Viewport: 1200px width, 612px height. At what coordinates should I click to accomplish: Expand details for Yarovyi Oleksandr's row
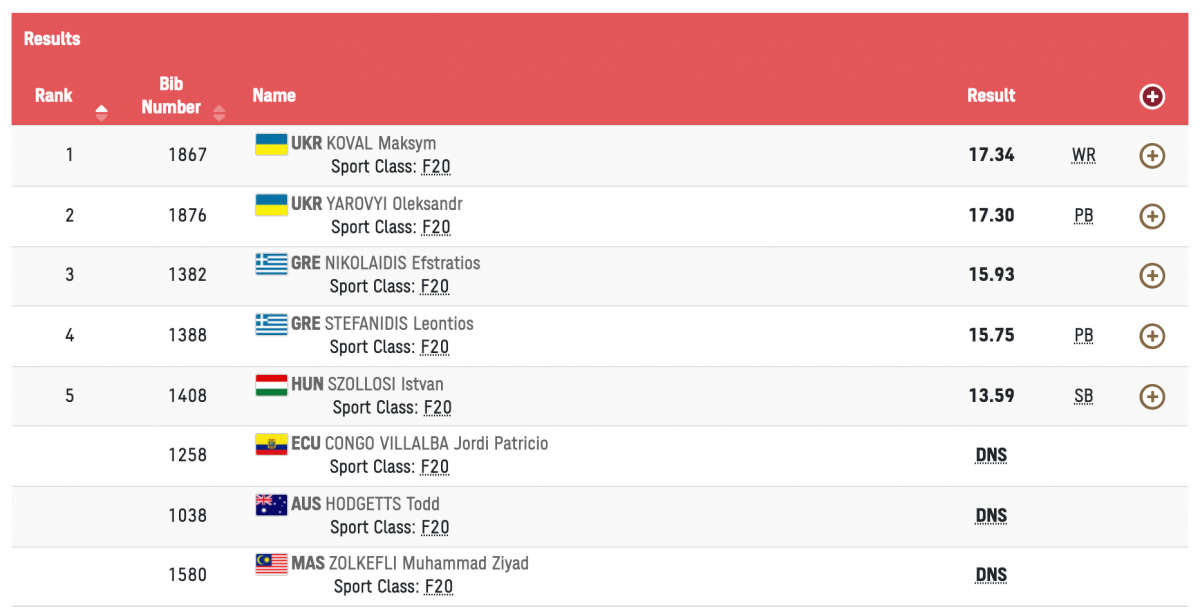click(x=1152, y=216)
